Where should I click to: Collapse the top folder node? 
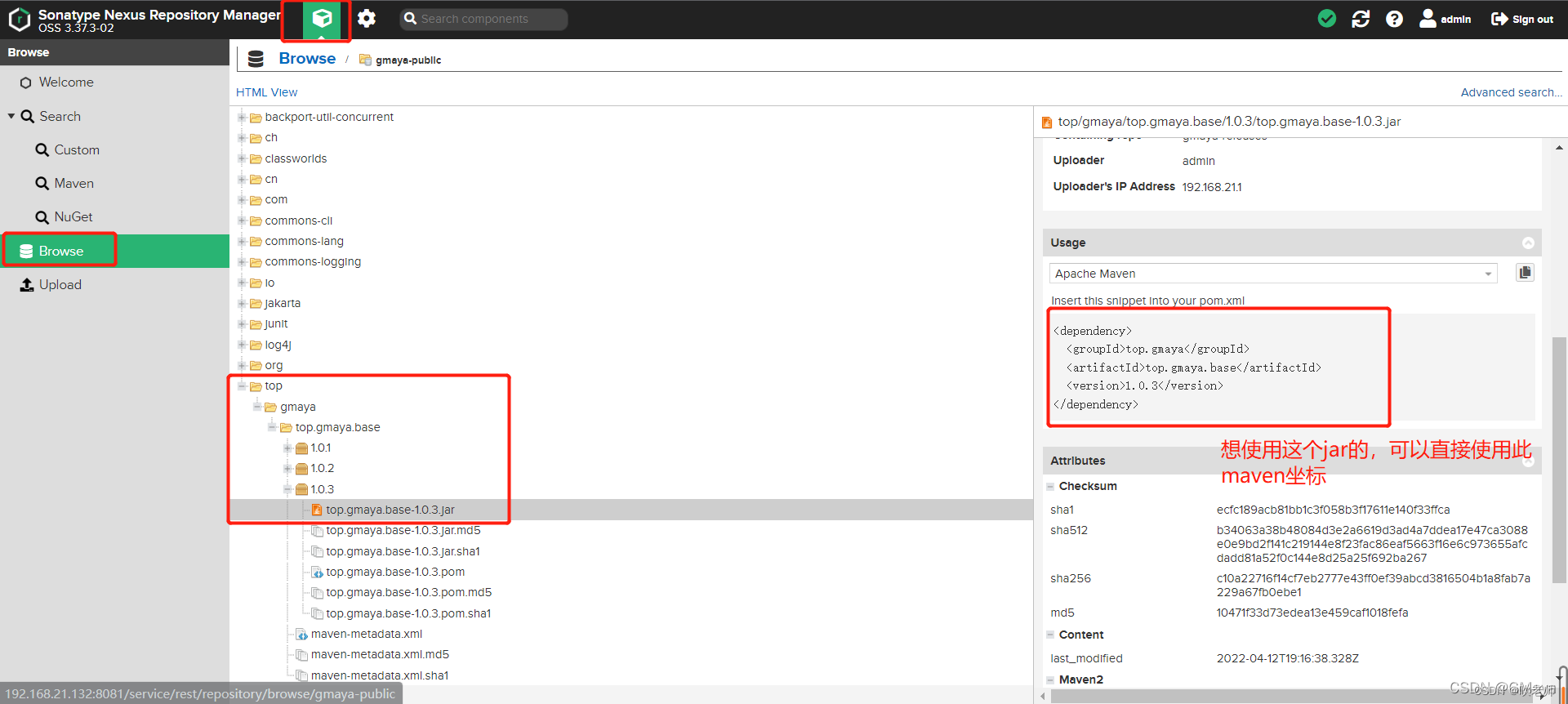pyautogui.click(x=242, y=385)
